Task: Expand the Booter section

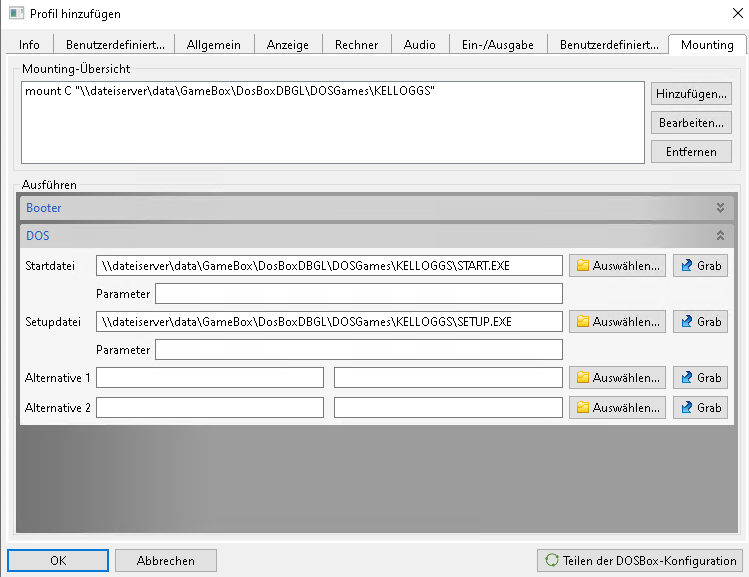Action: click(x=720, y=208)
